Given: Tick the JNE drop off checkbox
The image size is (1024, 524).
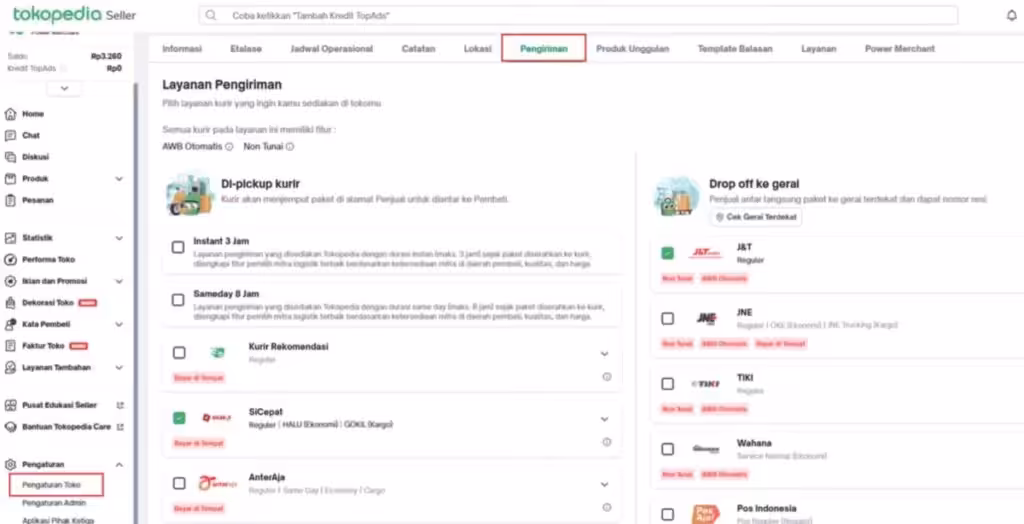Looking at the screenshot, I should (667, 318).
